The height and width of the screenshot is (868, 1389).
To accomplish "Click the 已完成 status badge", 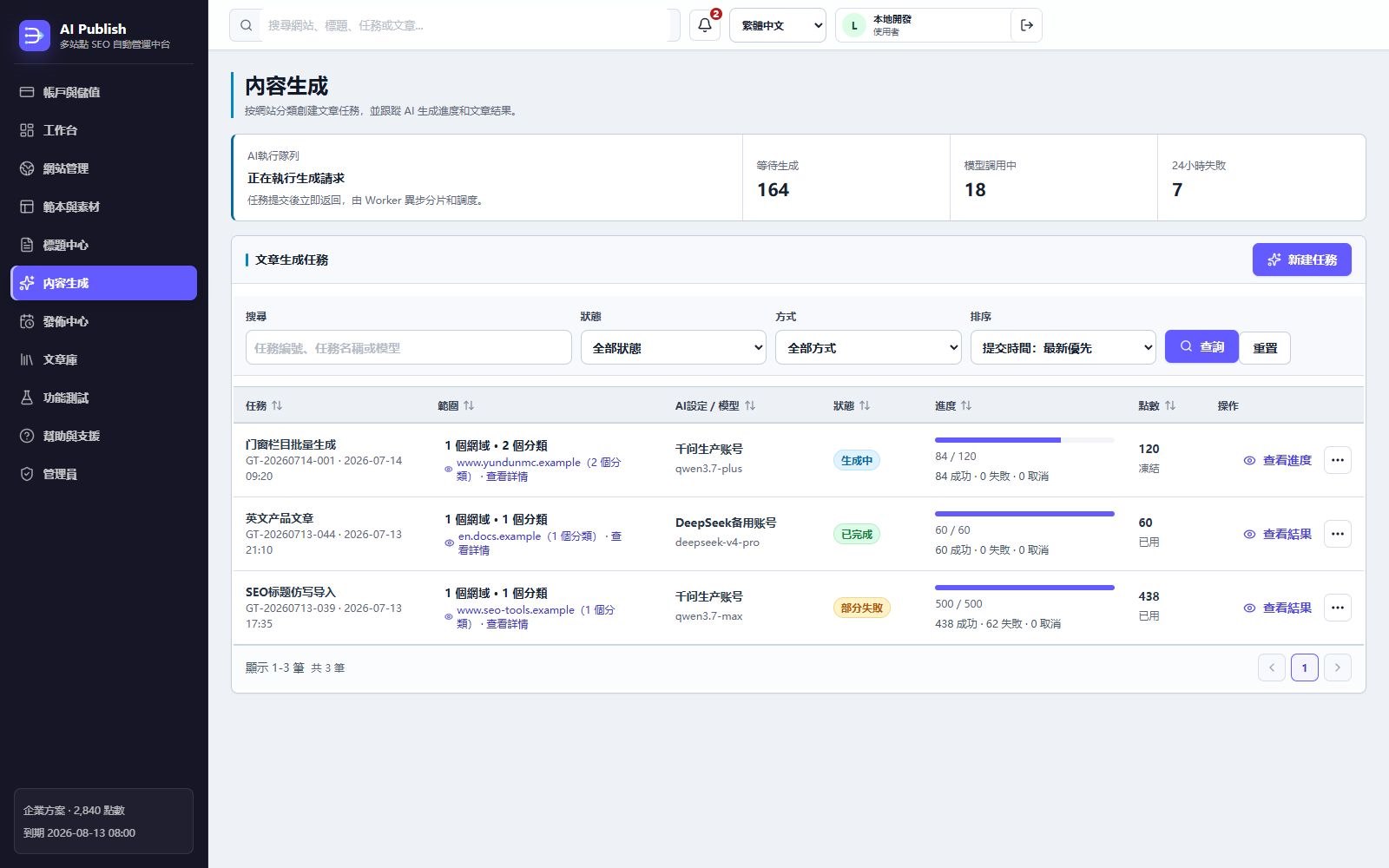I will point(857,534).
